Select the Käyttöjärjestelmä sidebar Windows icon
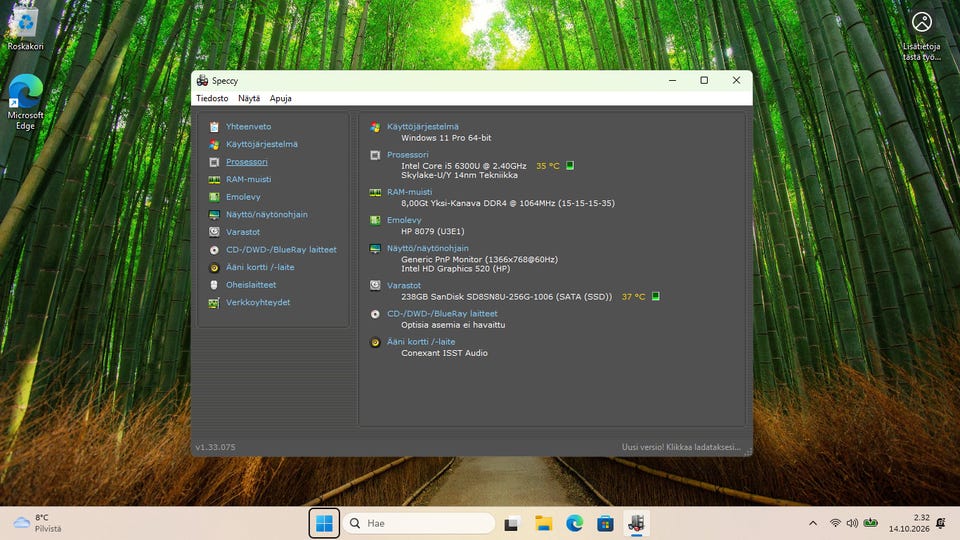Screen dimensions: 960x540 [214, 144]
